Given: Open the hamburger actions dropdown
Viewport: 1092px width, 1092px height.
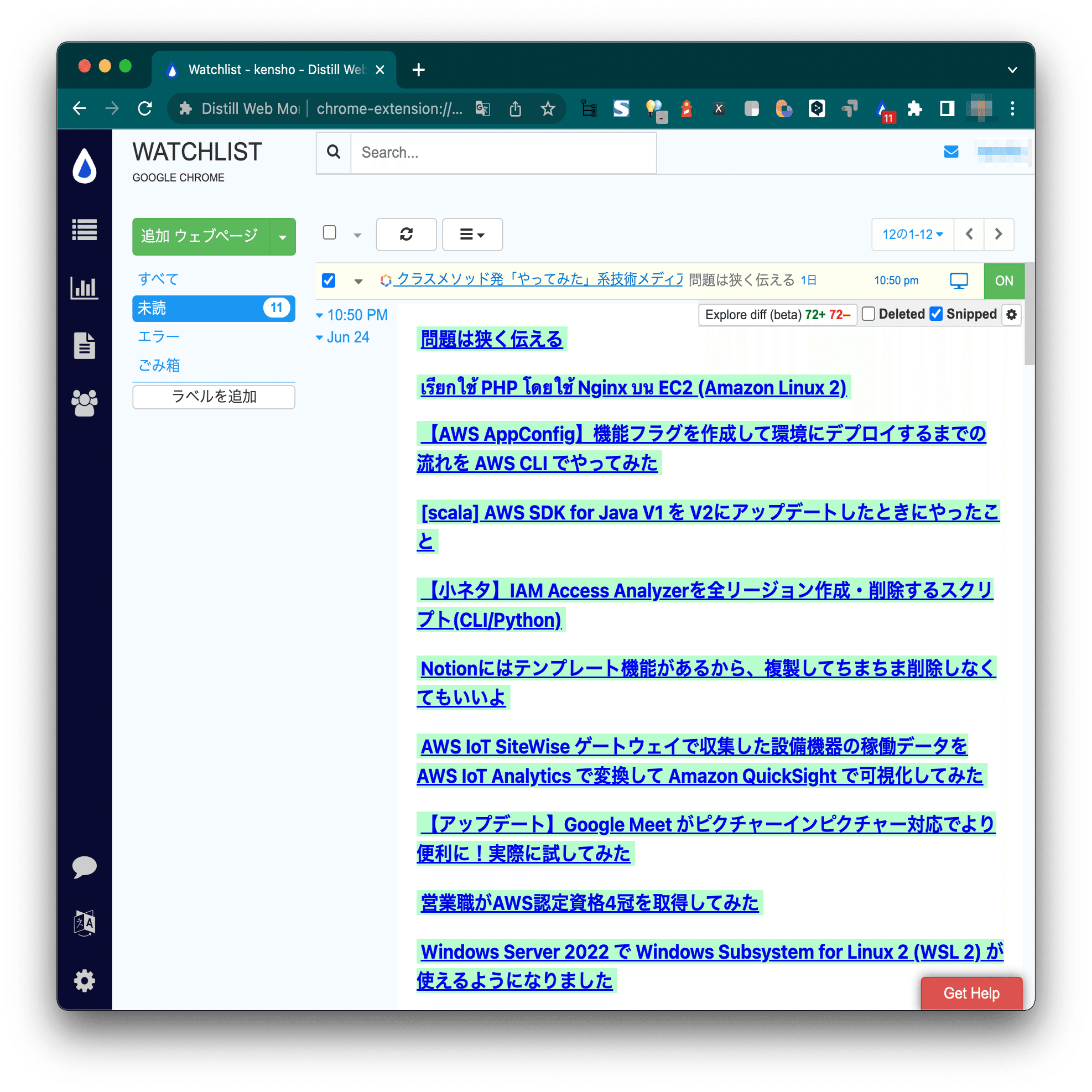Looking at the screenshot, I should click(472, 234).
